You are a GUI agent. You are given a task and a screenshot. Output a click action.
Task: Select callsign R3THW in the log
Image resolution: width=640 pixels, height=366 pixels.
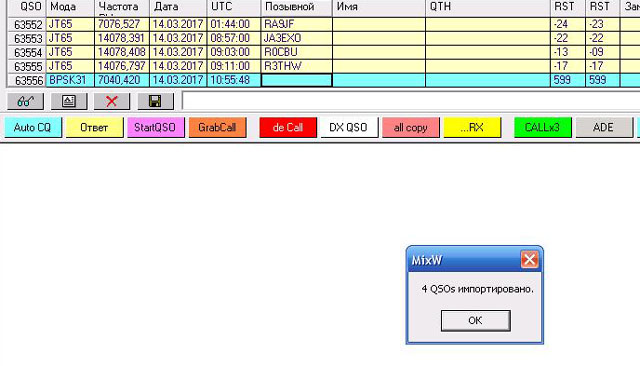pos(297,66)
